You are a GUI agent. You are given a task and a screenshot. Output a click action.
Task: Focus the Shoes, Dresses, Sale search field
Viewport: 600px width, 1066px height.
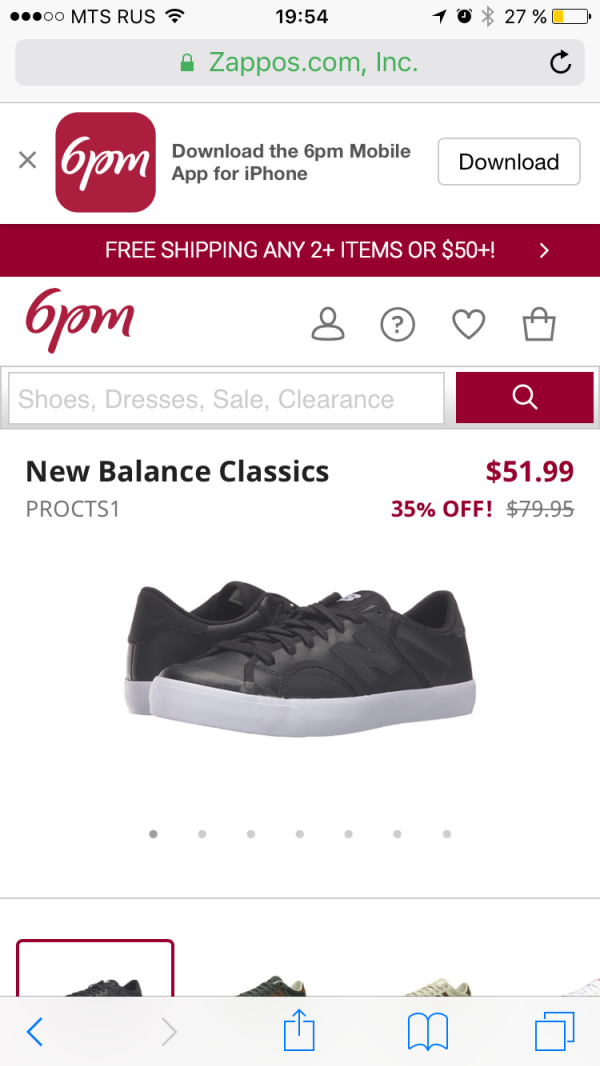pyautogui.click(x=226, y=399)
